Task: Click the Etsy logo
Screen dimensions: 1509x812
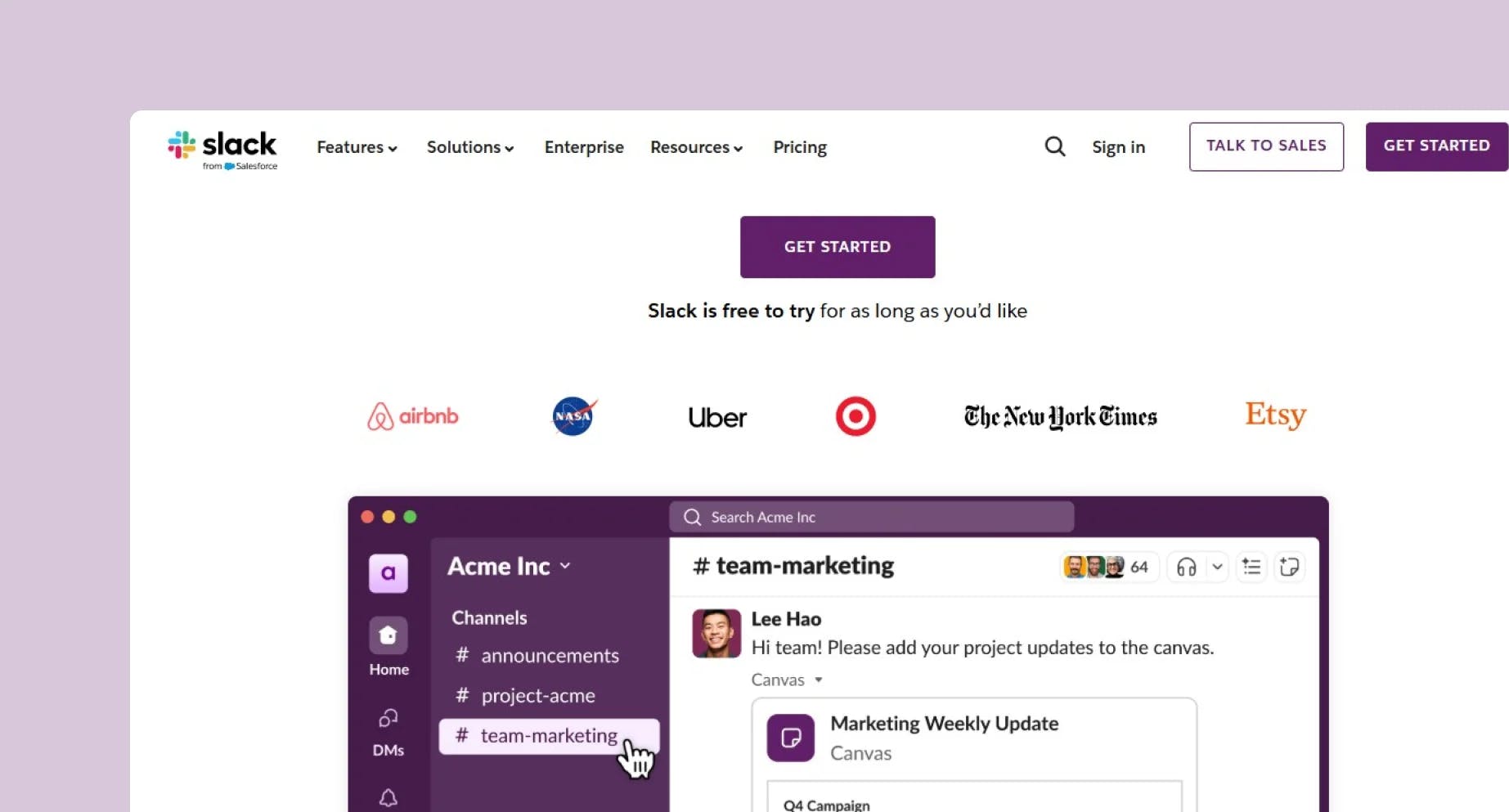Action: tap(1275, 415)
